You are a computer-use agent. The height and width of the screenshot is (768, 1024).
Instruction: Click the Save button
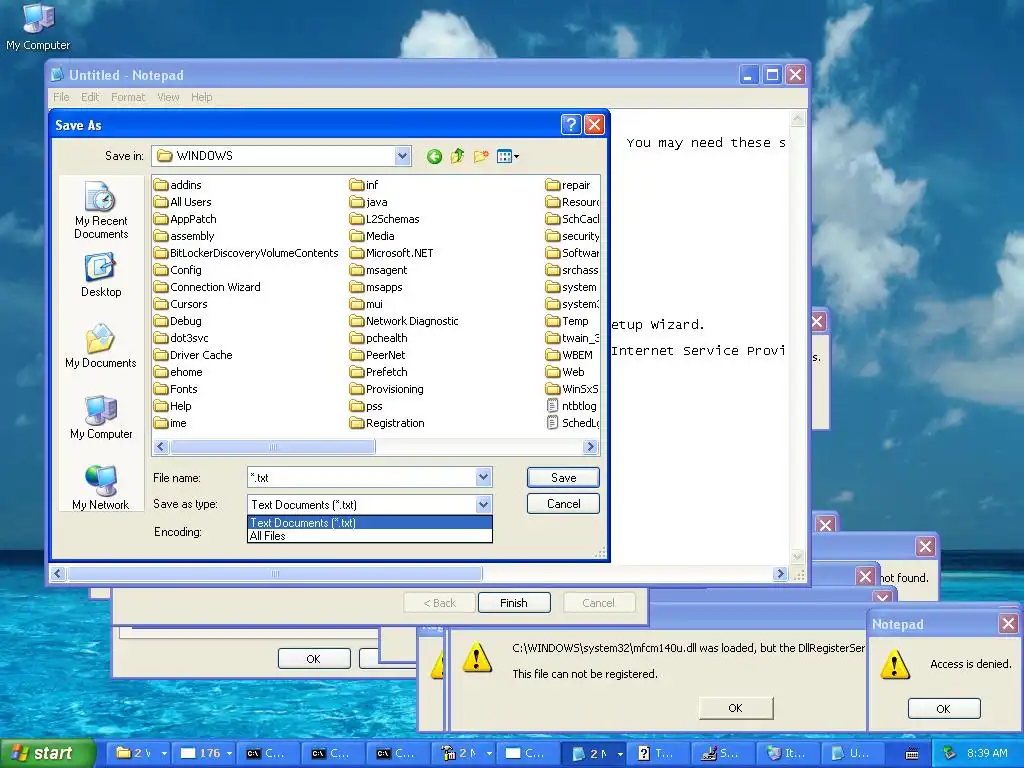[x=563, y=477]
